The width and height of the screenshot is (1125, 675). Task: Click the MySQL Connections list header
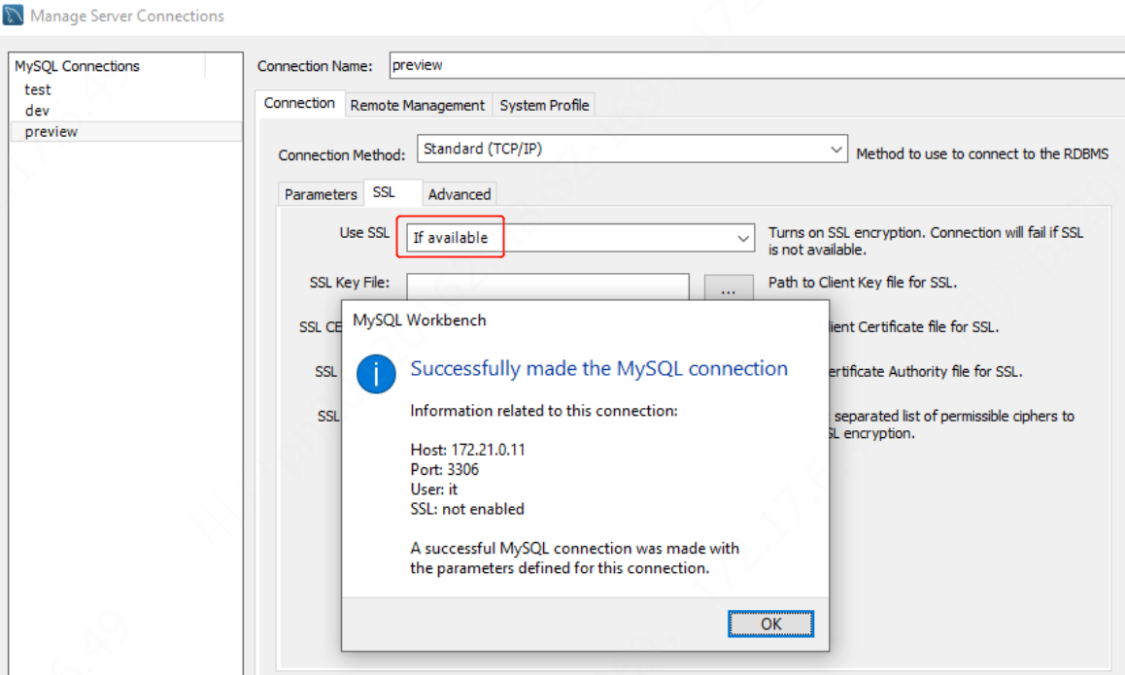(x=109, y=66)
